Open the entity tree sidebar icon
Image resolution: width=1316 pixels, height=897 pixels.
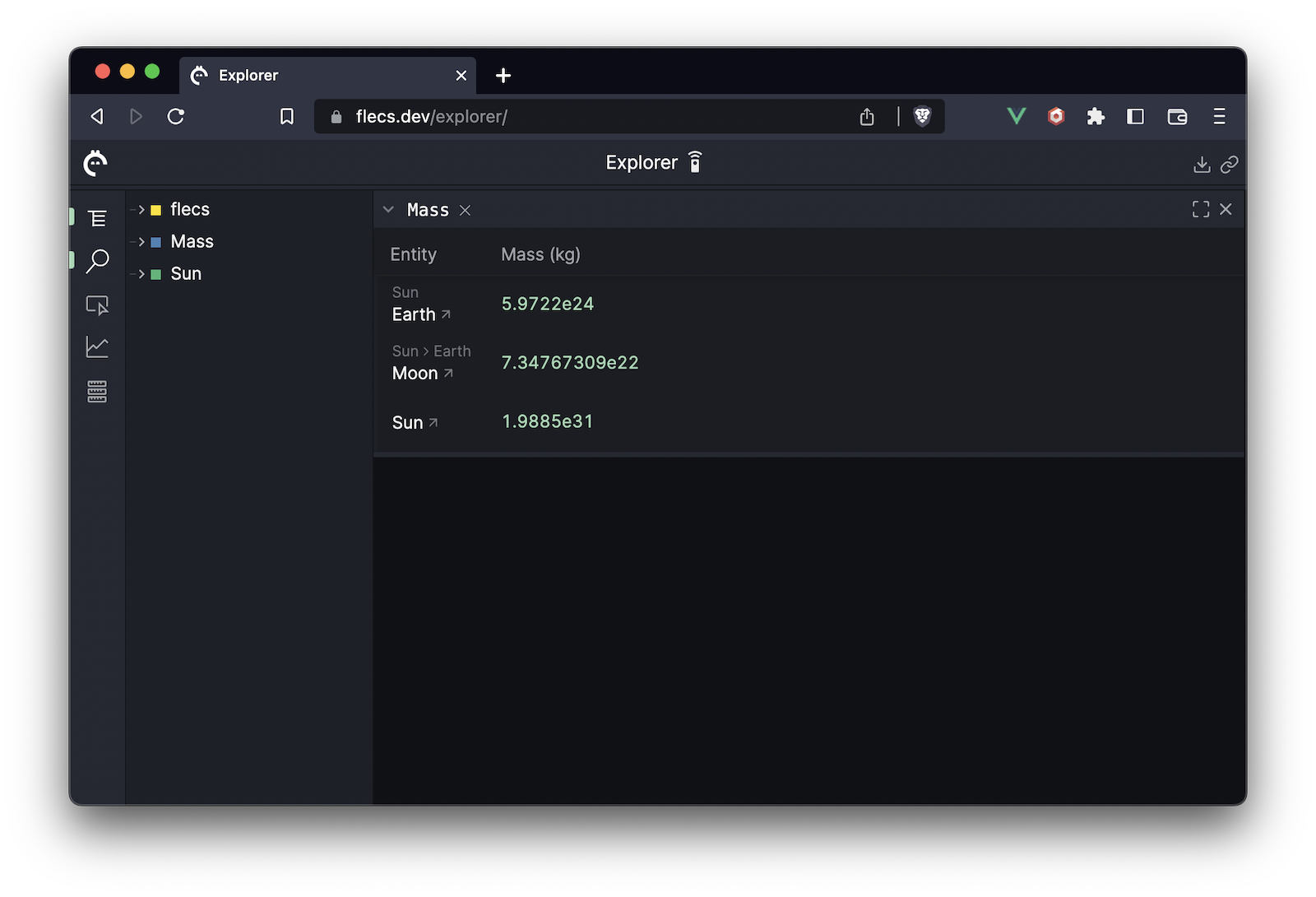point(97,218)
